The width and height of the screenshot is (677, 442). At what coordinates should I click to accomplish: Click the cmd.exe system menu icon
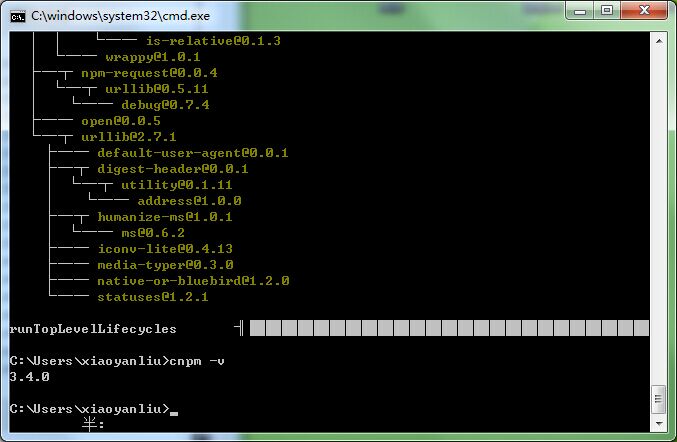click(18, 17)
